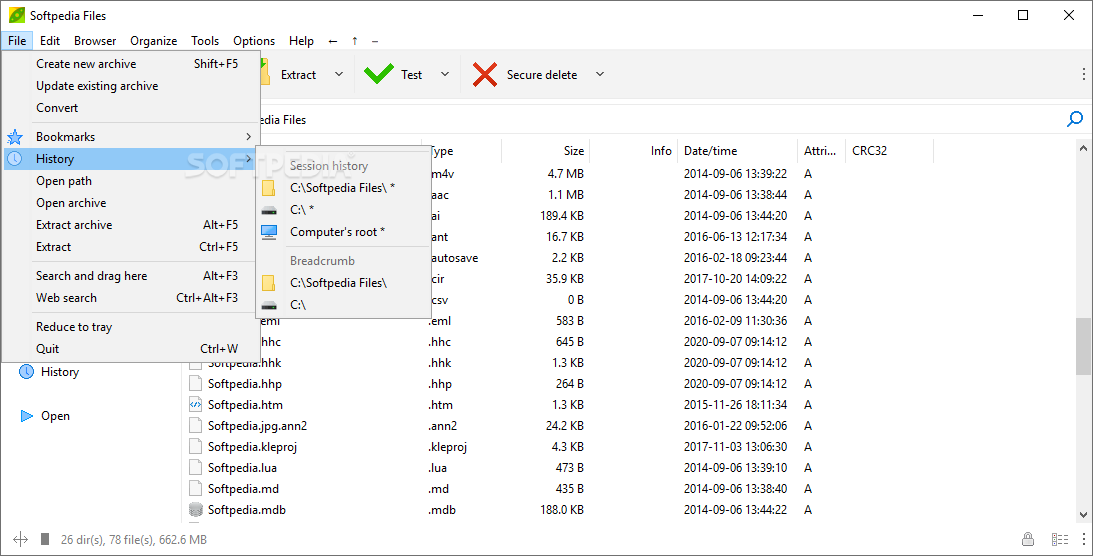
Task: Click the clock icon beside History menu entry
Action: (x=14, y=159)
